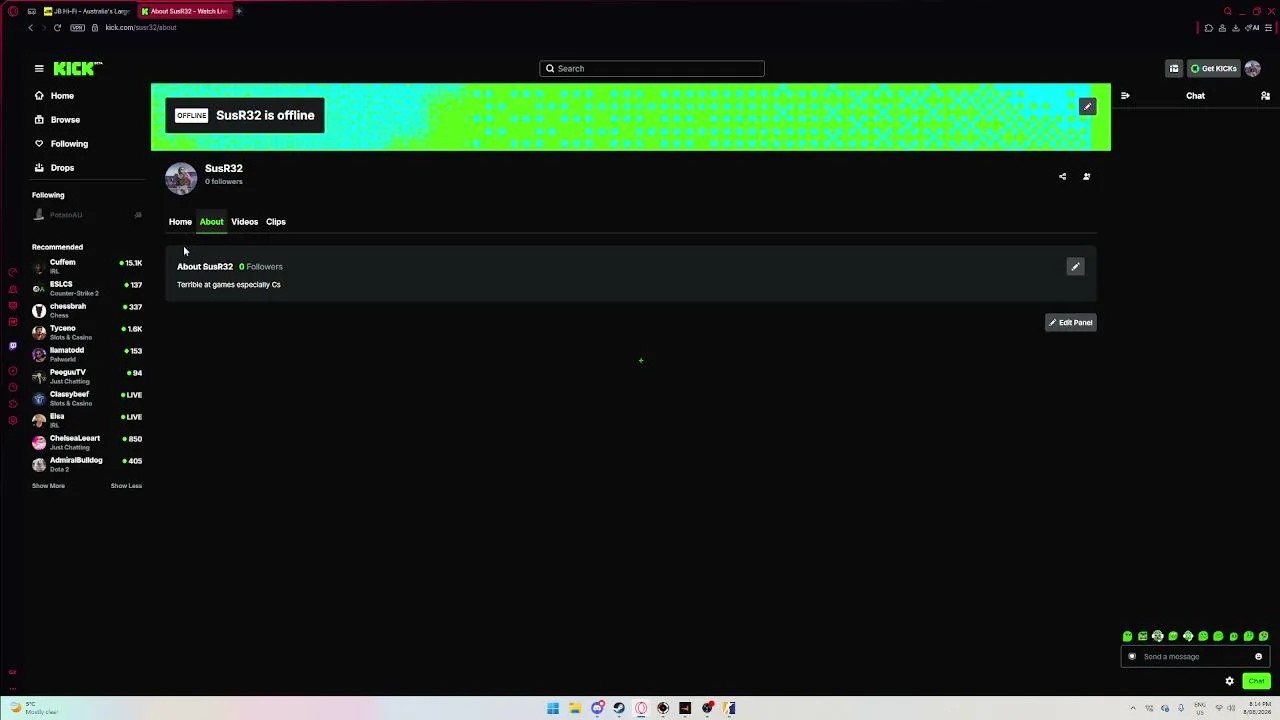Switch to the Clips tab
Image resolution: width=1280 pixels, height=720 pixels.
pos(275,222)
